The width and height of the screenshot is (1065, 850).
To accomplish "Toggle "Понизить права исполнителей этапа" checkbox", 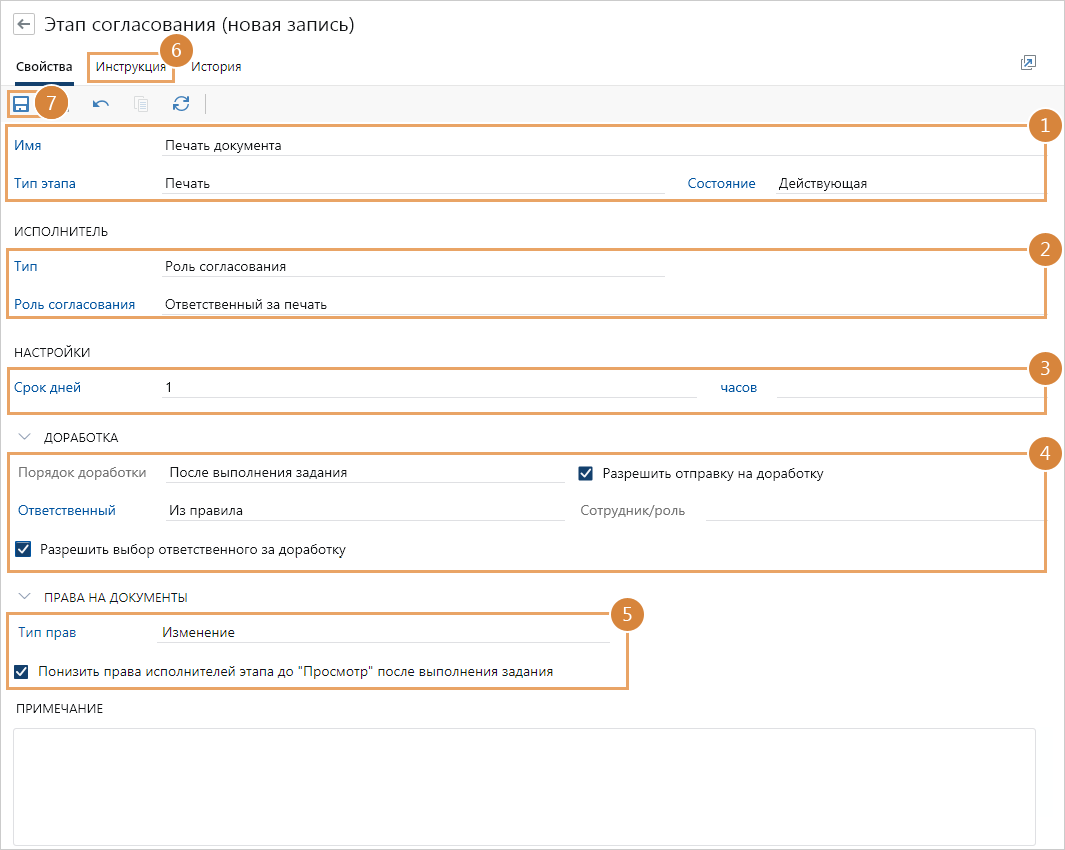I will tap(23, 671).
